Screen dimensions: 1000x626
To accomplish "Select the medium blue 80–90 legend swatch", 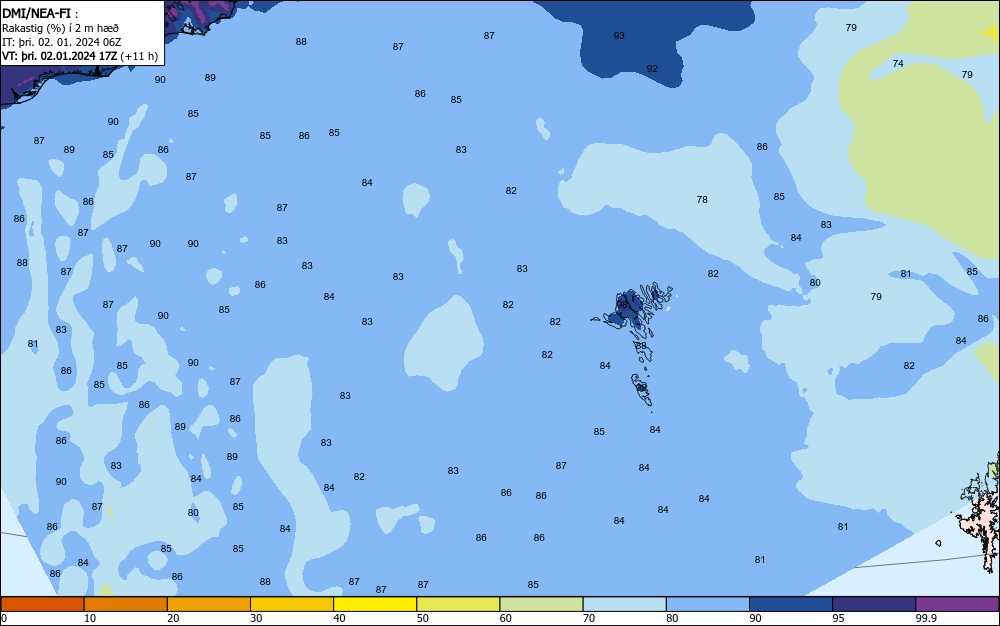I will click(708, 604).
